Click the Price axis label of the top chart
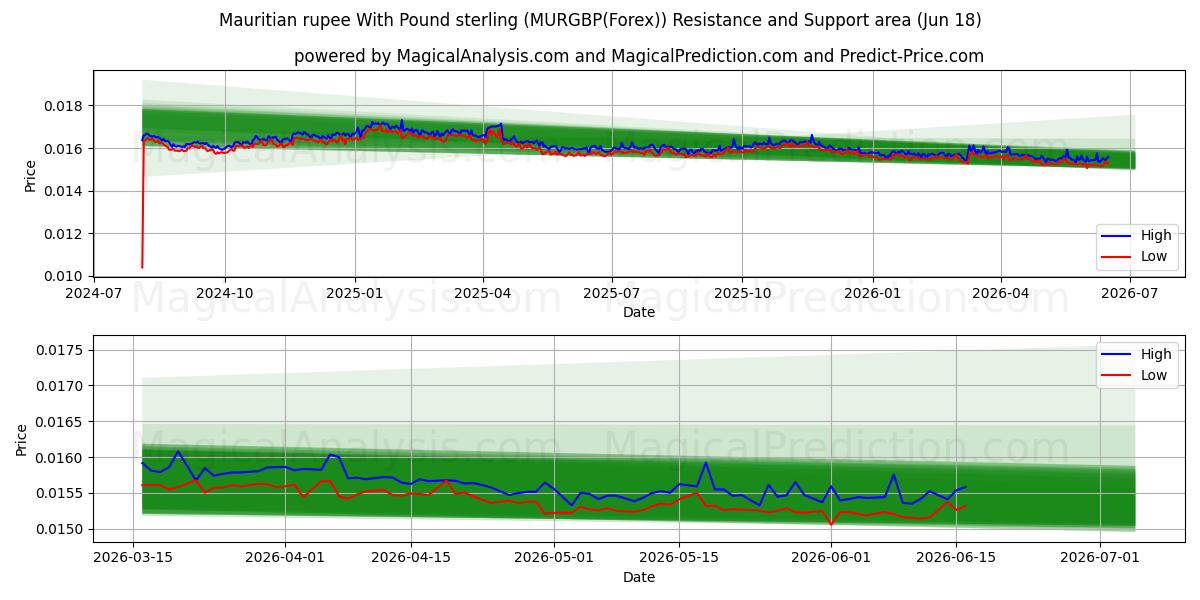1200x600 pixels. [30, 176]
